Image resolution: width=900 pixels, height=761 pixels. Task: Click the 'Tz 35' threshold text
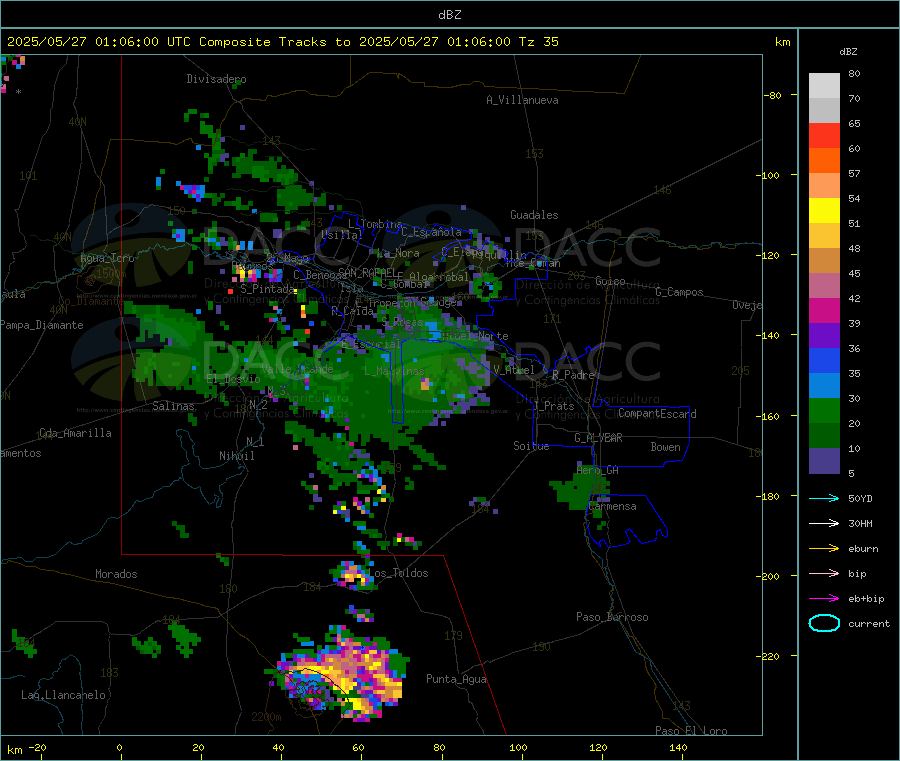pyautogui.click(x=538, y=42)
